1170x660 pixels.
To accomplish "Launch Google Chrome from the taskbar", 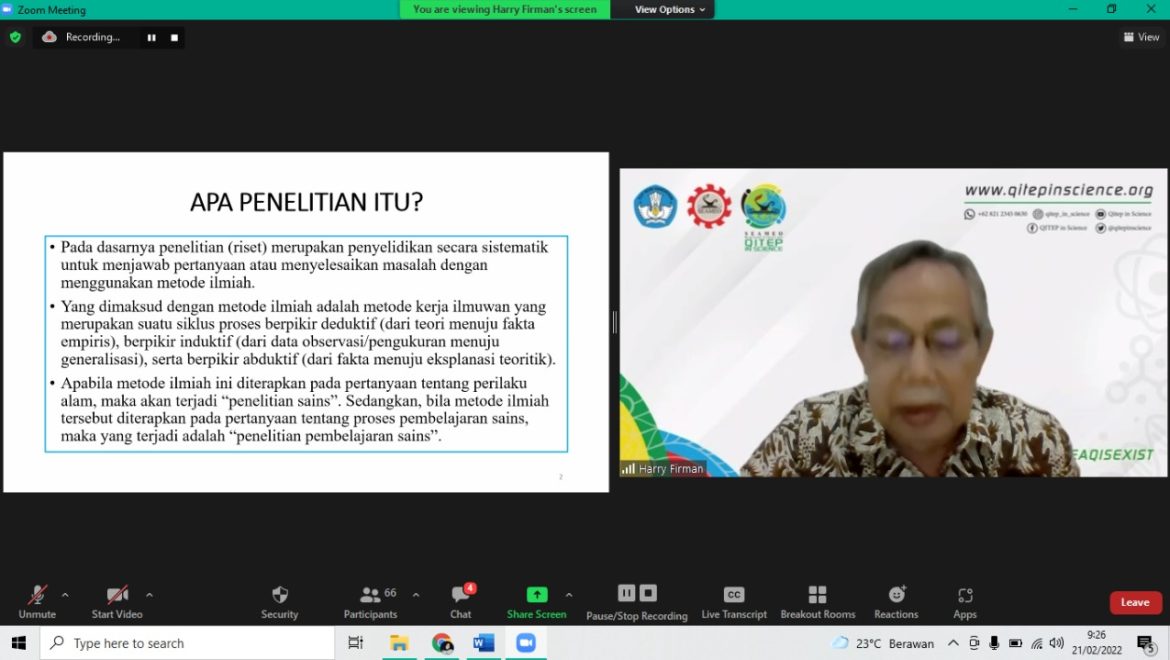I will tap(441, 643).
